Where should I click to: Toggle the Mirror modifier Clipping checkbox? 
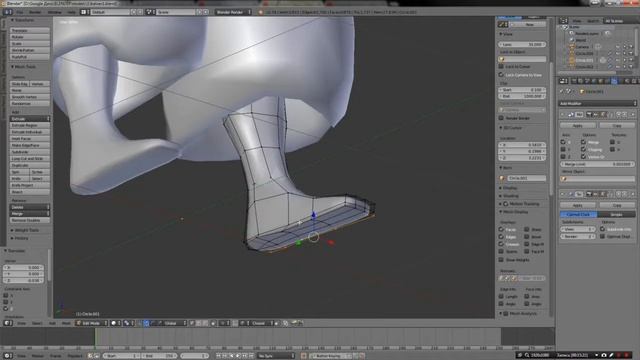(x=583, y=149)
